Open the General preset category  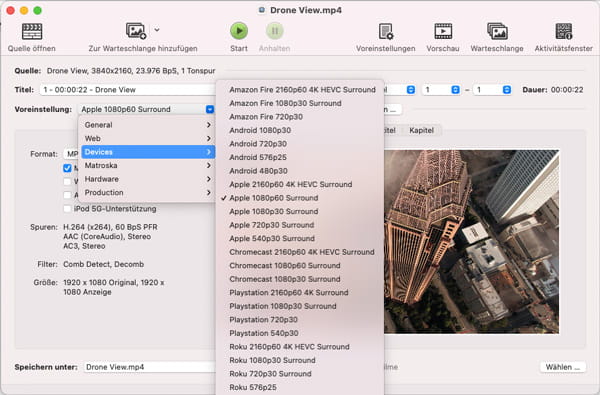148,125
